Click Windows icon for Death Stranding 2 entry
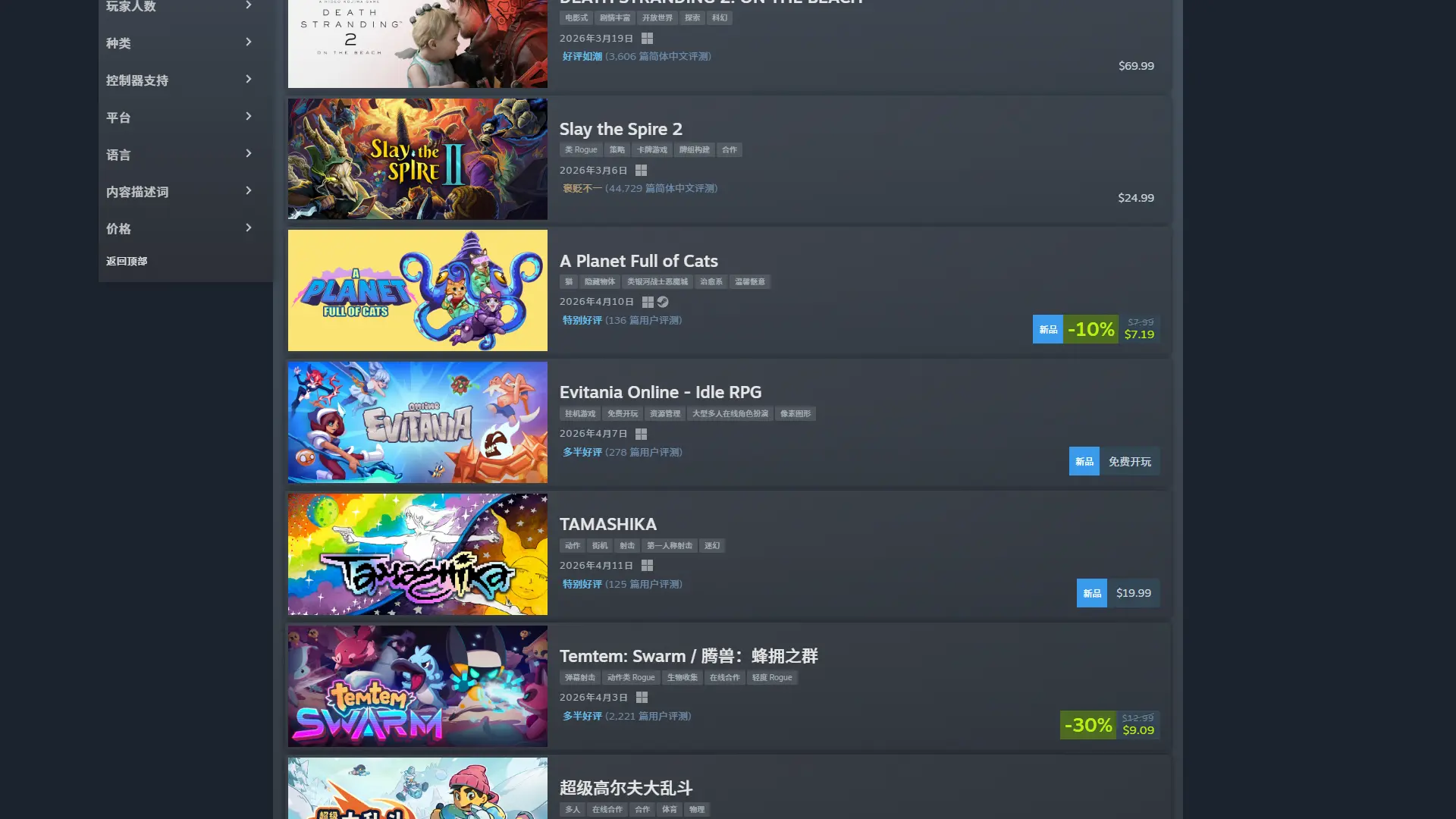This screenshot has height=819, width=1456. (x=647, y=38)
